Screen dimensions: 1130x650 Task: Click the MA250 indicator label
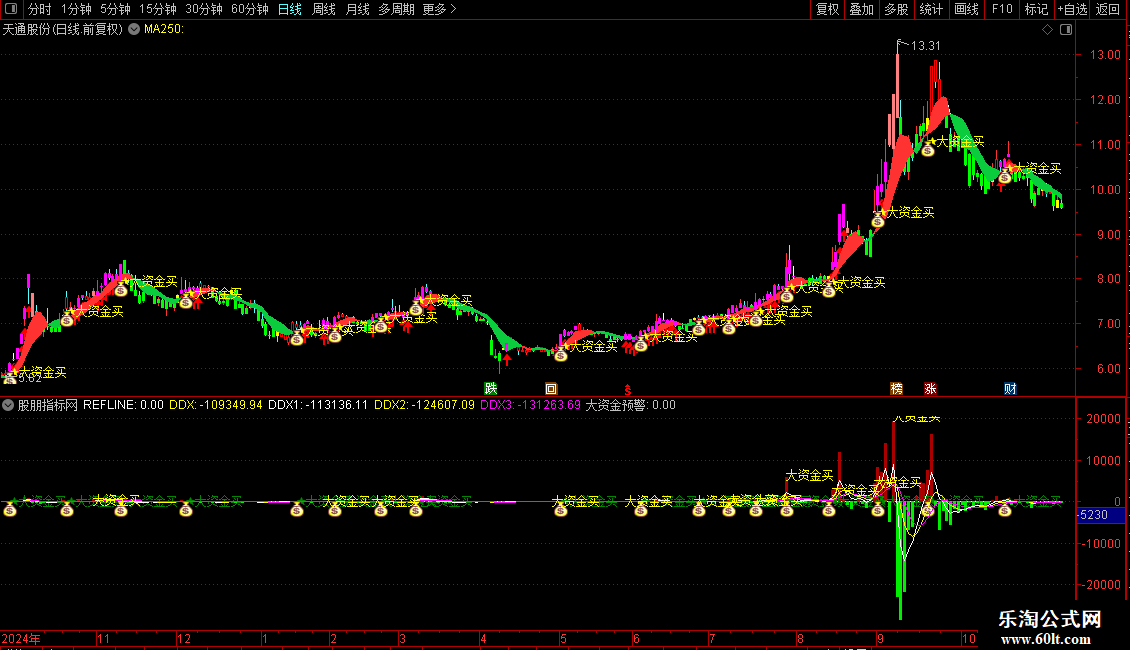(164, 29)
